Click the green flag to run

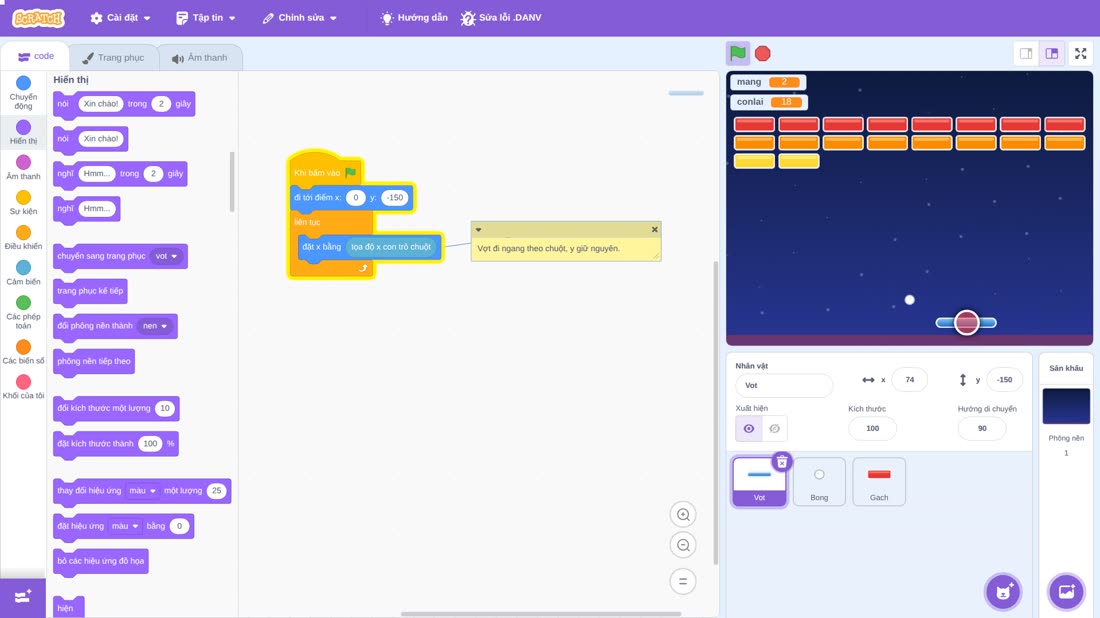[x=737, y=53]
